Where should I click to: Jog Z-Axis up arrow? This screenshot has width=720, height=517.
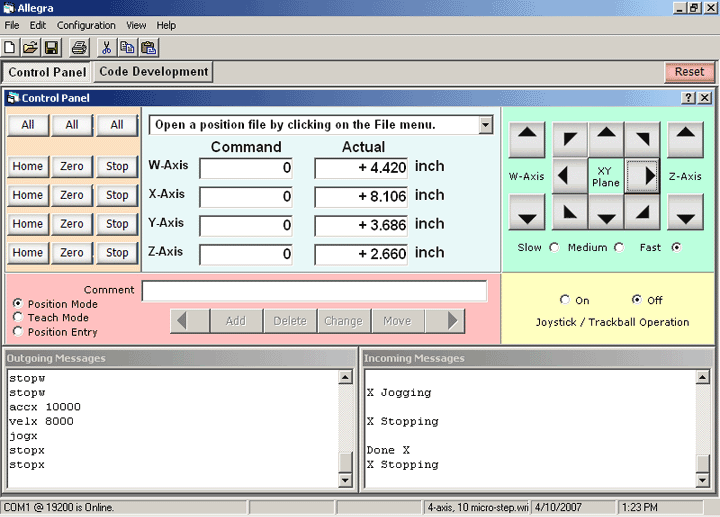pos(685,139)
